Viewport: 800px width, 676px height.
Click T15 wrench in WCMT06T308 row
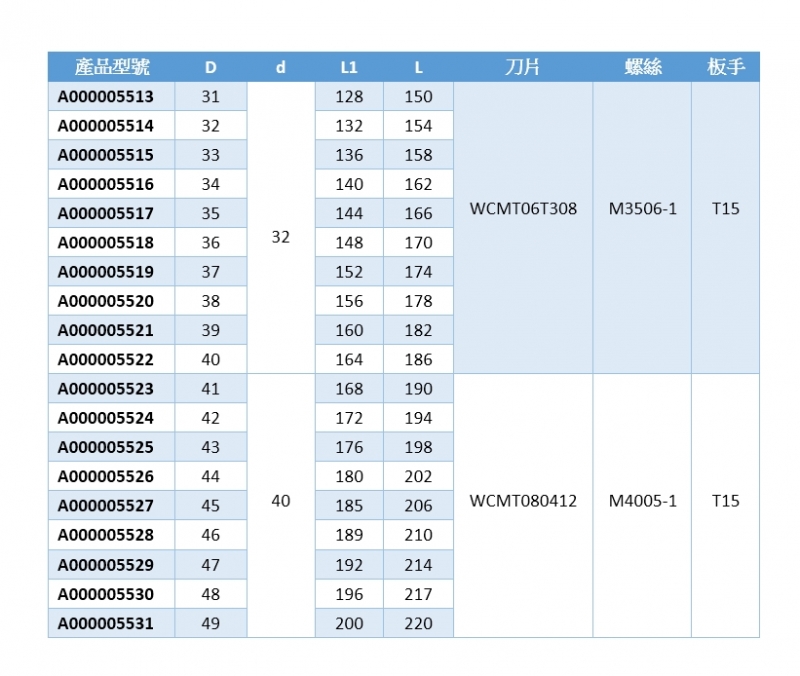click(726, 209)
